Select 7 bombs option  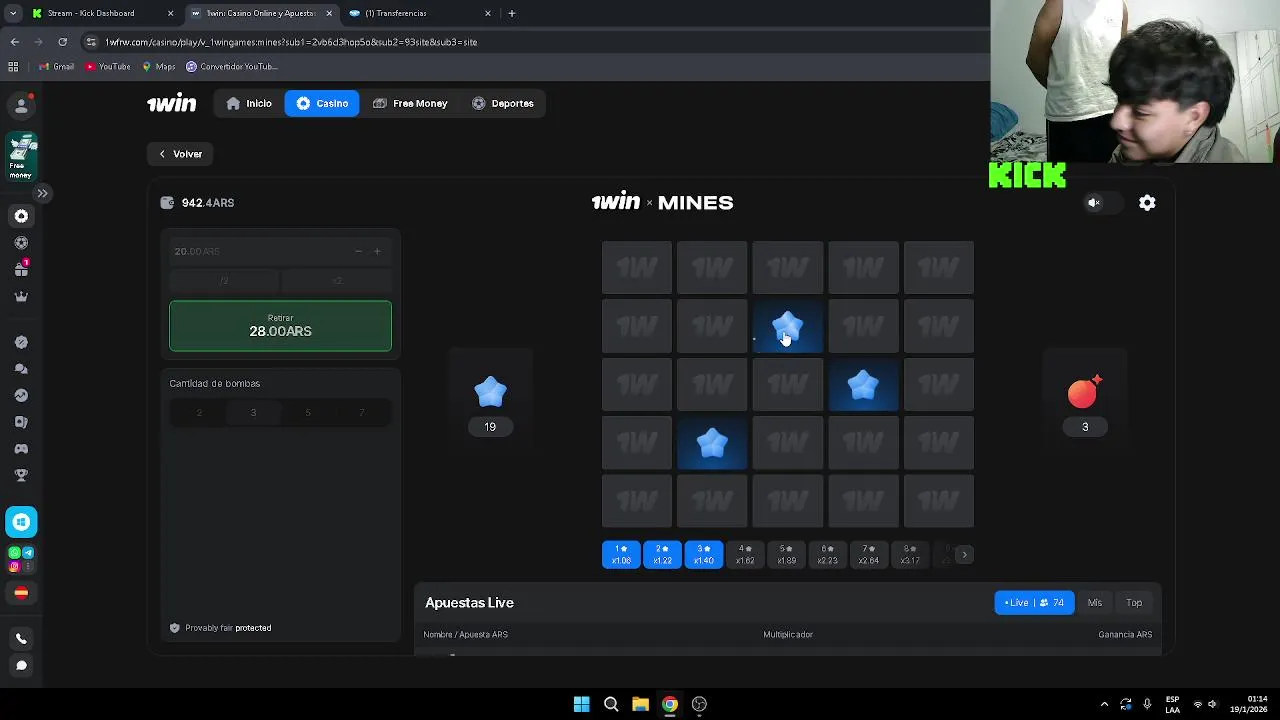pyautogui.click(x=362, y=413)
